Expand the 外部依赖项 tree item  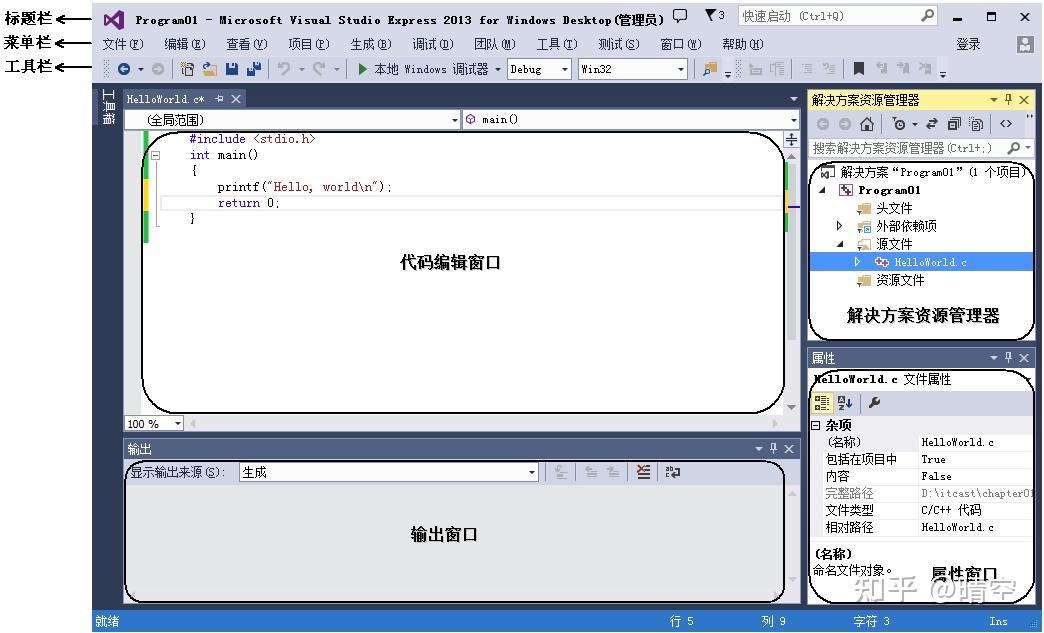click(x=841, y=225)
